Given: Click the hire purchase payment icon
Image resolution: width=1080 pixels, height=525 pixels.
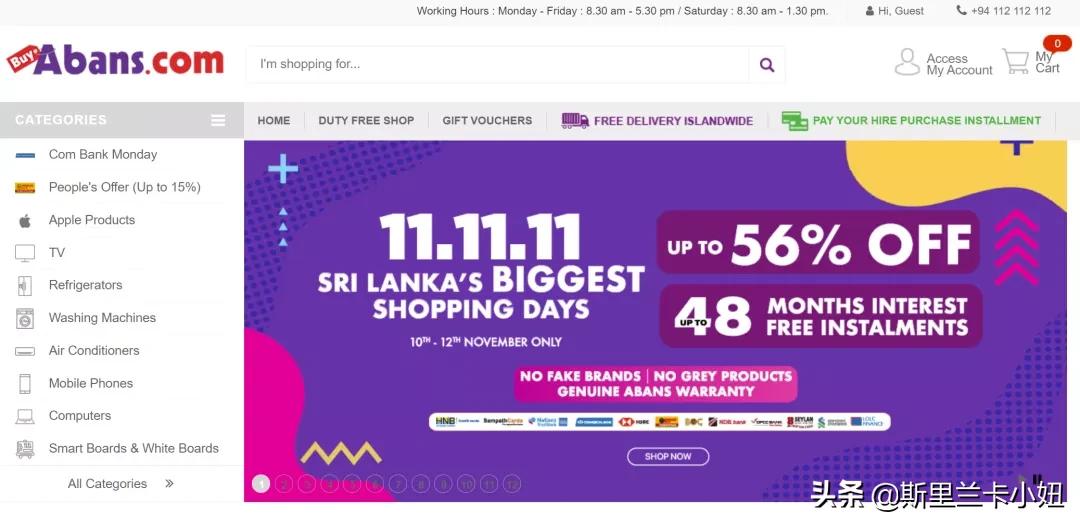Looking at the screenshot, I should click(x=795, y=121).
